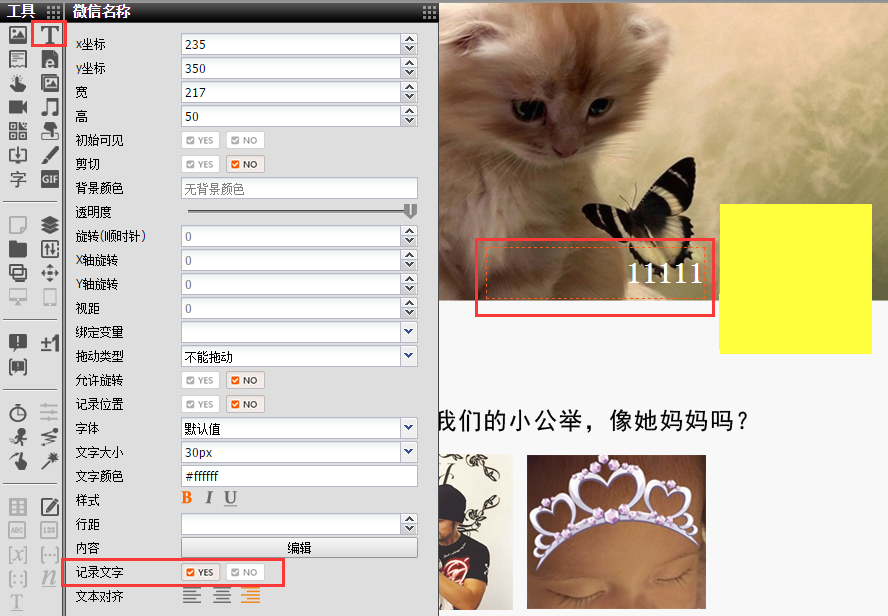This screenshot has width=888, height=616.
Task: Set 记录位置 to YES
Action: [200, 404]
